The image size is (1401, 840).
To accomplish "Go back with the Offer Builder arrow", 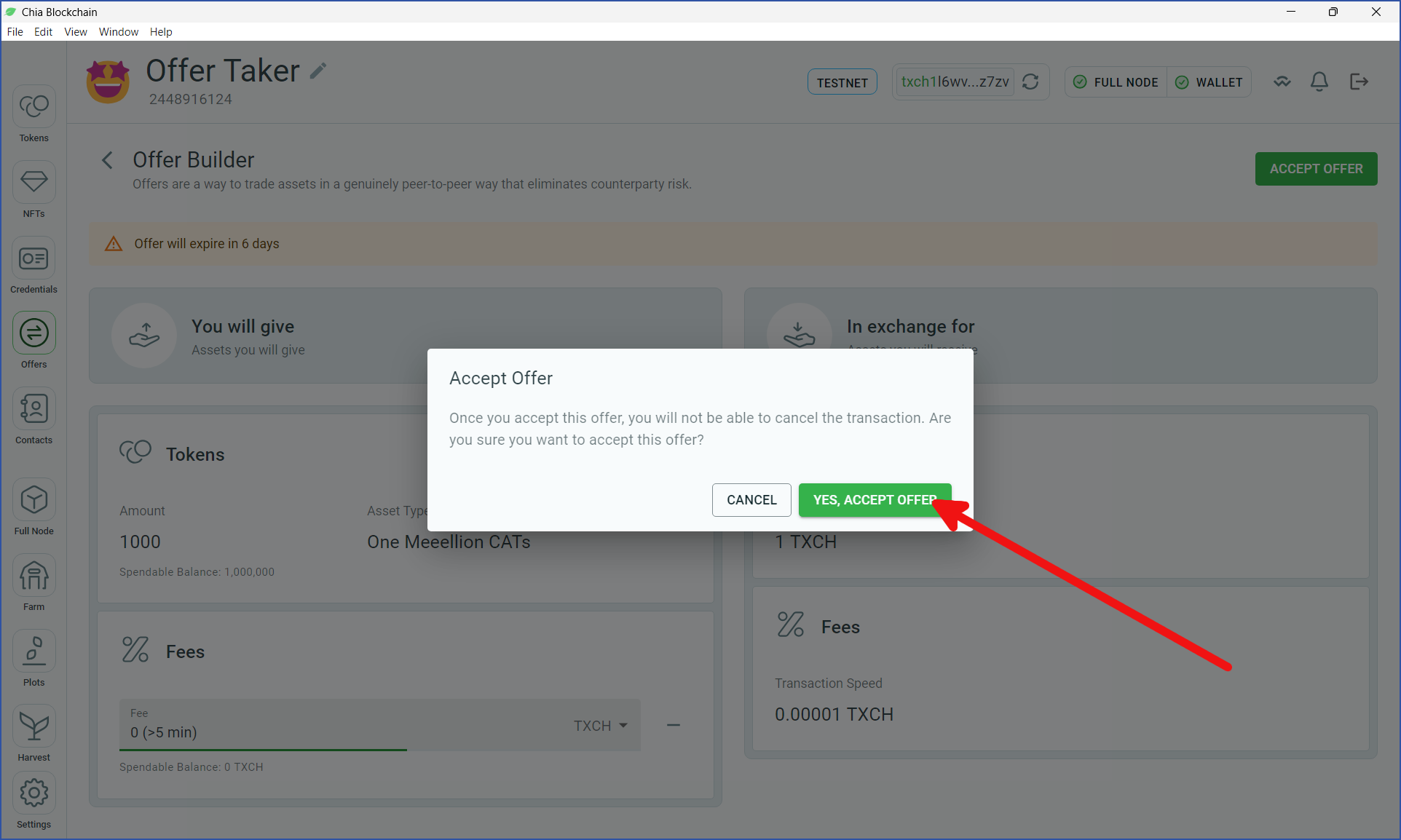I will [108, 160].
